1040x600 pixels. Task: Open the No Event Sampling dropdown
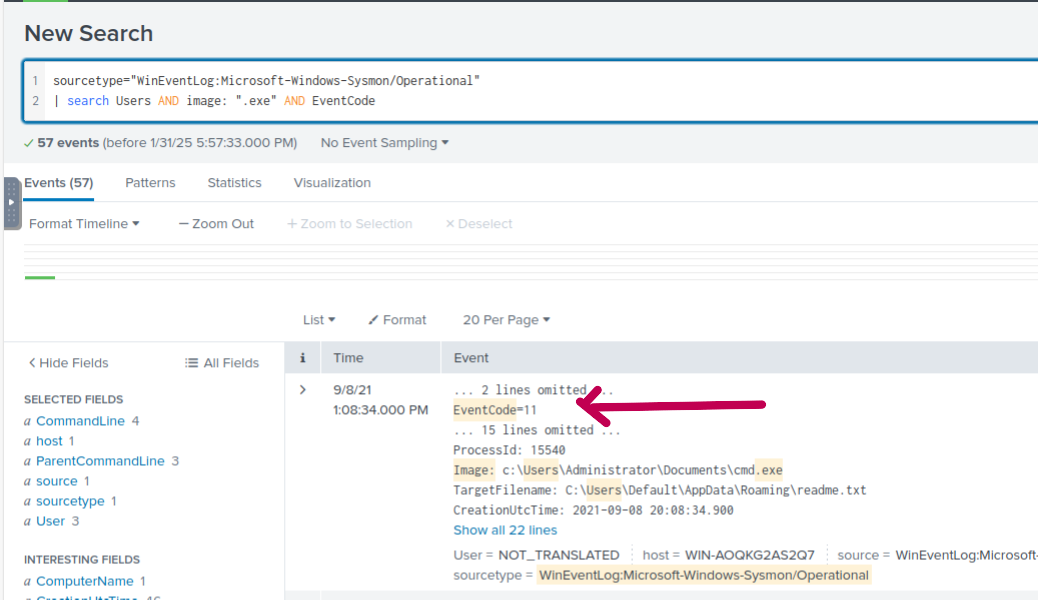[384, 143]
